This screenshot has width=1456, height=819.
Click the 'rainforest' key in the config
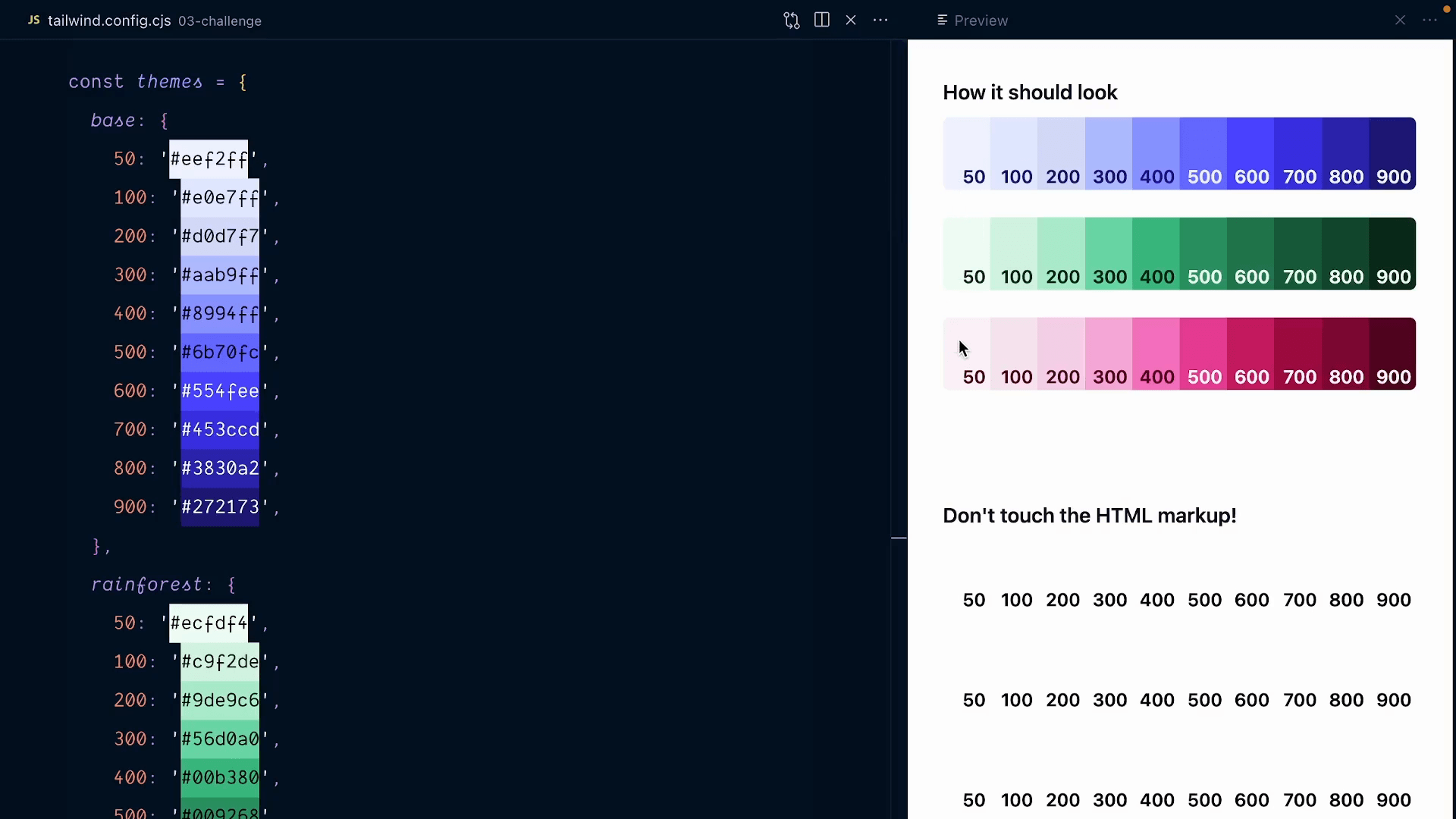click(146, 585)
